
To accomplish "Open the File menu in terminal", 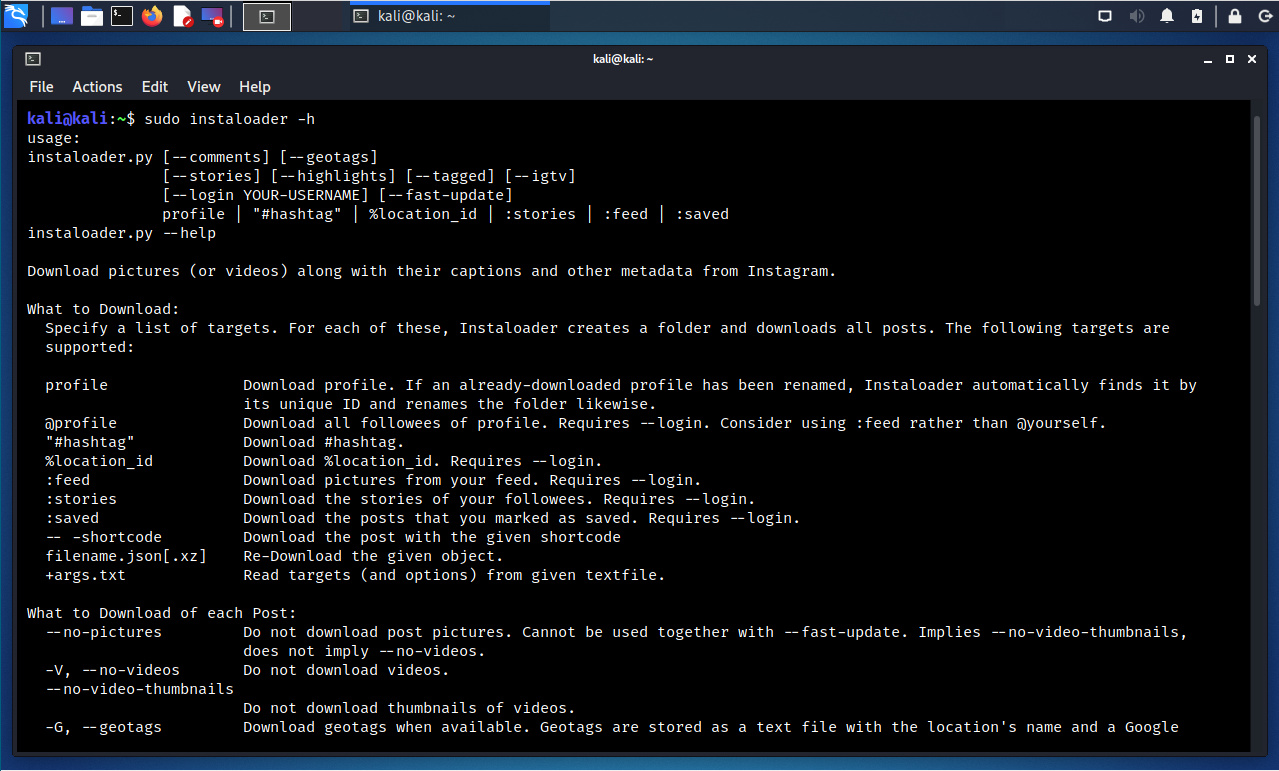I will tap(41, 87).
